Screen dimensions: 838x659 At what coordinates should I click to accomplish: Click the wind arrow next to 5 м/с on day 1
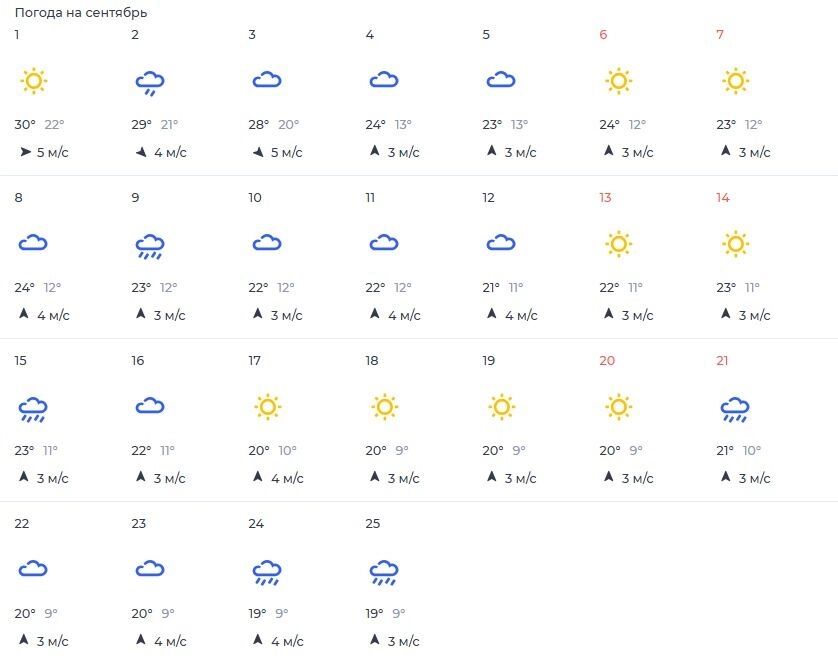(x=25, y=152)
